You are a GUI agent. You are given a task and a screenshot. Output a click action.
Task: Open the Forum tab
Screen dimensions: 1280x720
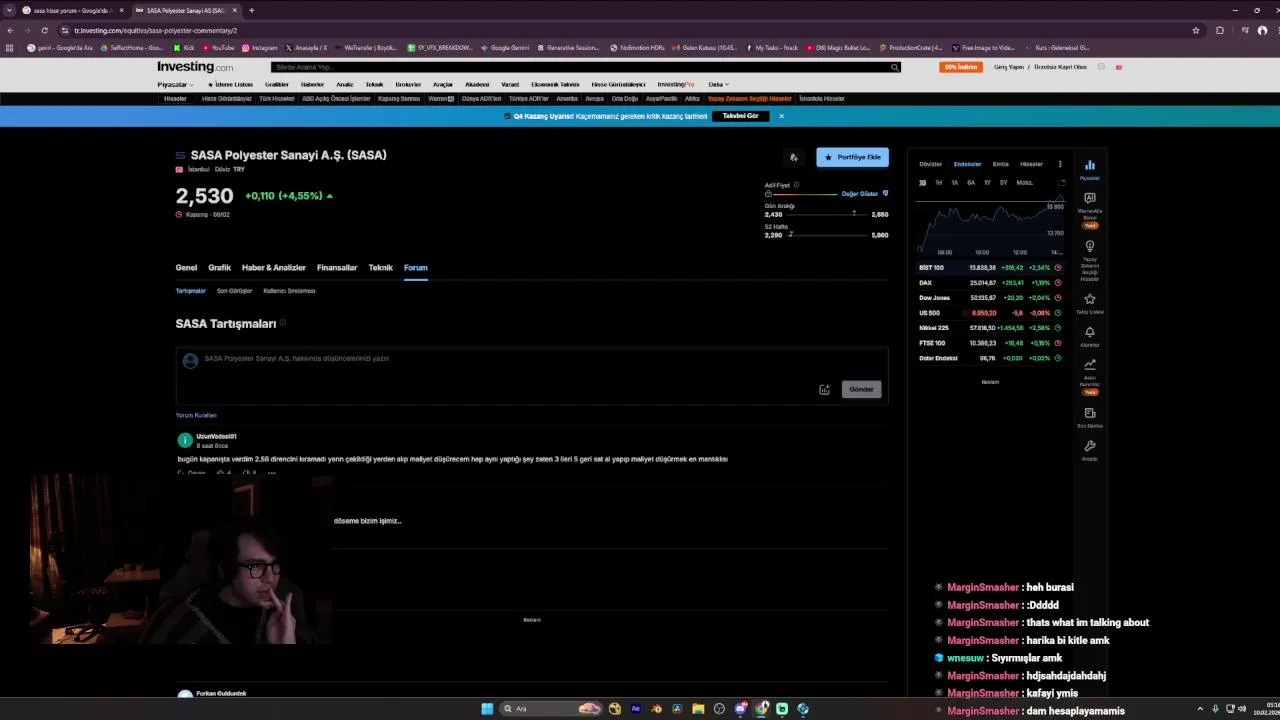tap(415, 268)
